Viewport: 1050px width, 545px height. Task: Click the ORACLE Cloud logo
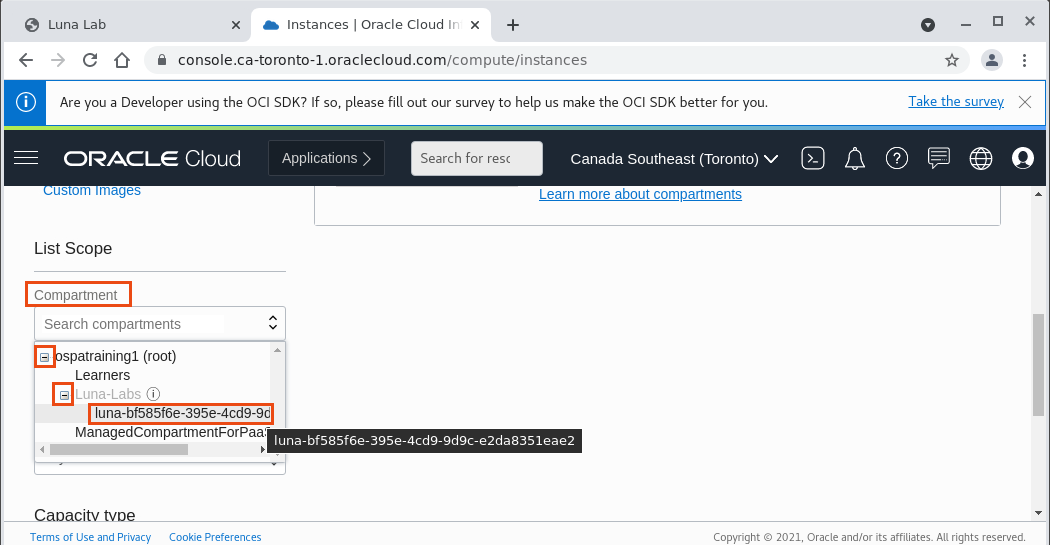point(152,159)
